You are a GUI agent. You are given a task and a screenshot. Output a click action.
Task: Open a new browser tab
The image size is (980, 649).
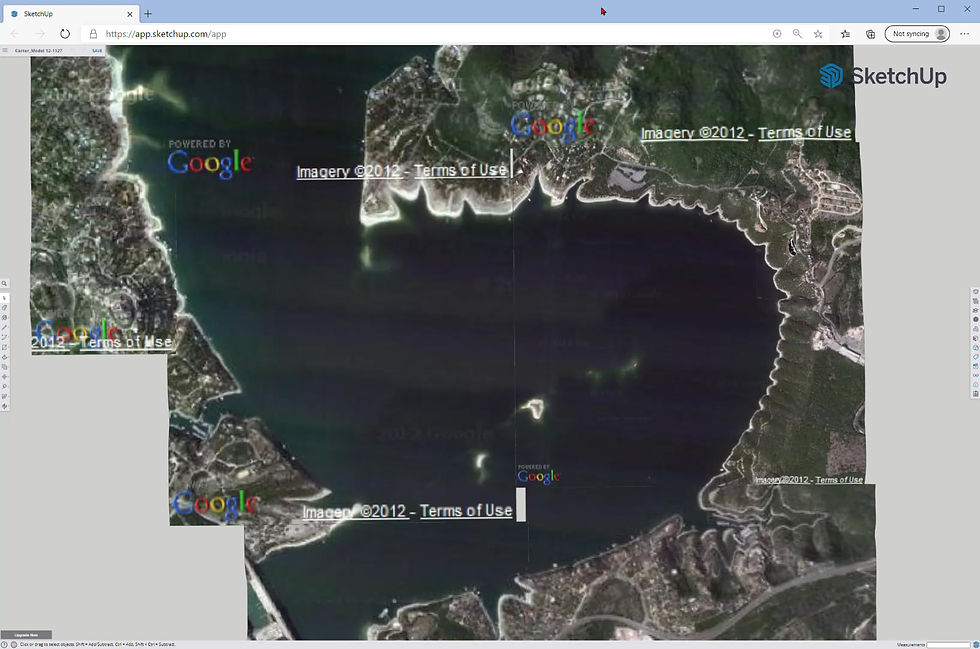click(x=148, y=13)
